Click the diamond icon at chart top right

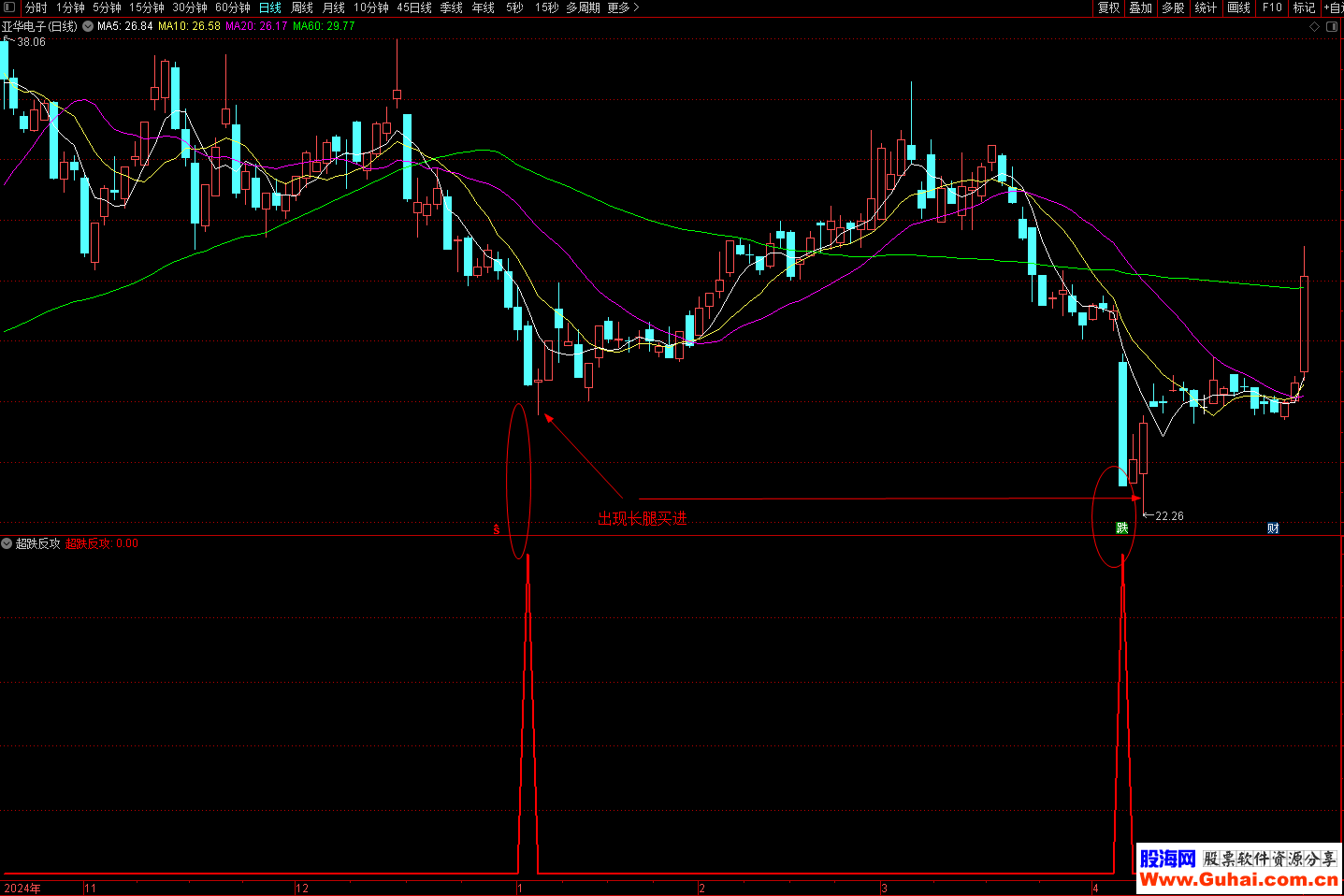pos(1314,27)
